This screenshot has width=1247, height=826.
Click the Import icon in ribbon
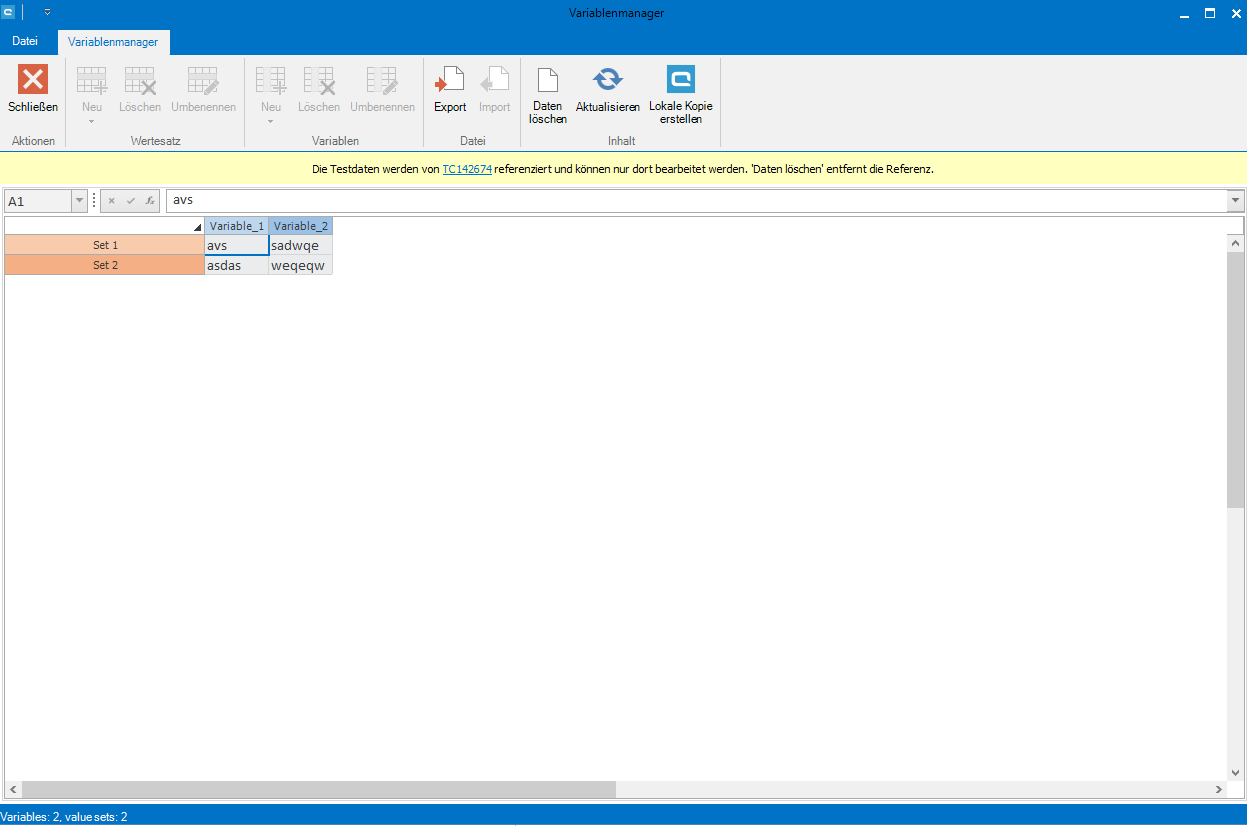click(494, 80)
